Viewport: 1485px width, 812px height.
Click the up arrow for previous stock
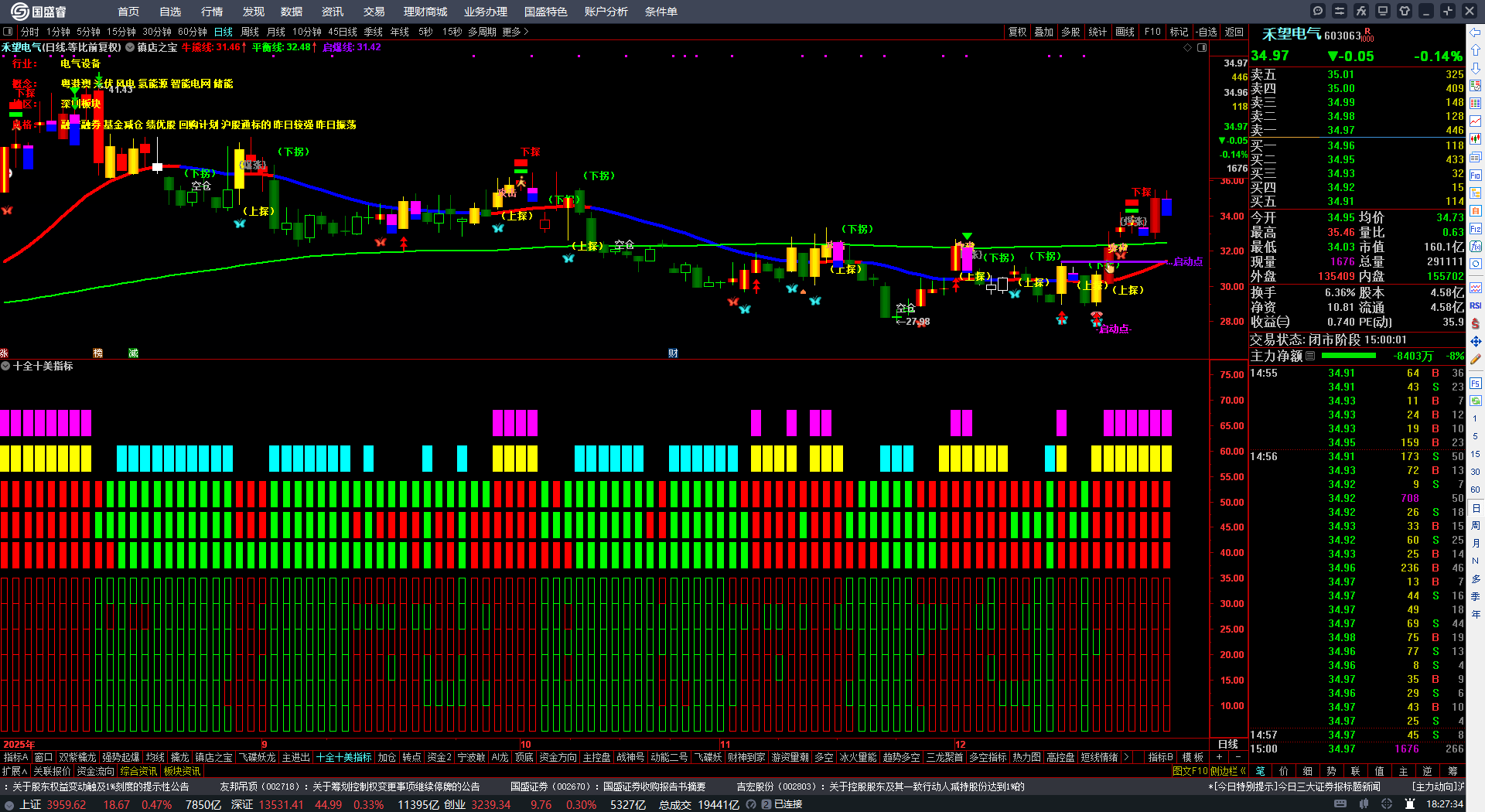pos(1476,50)
